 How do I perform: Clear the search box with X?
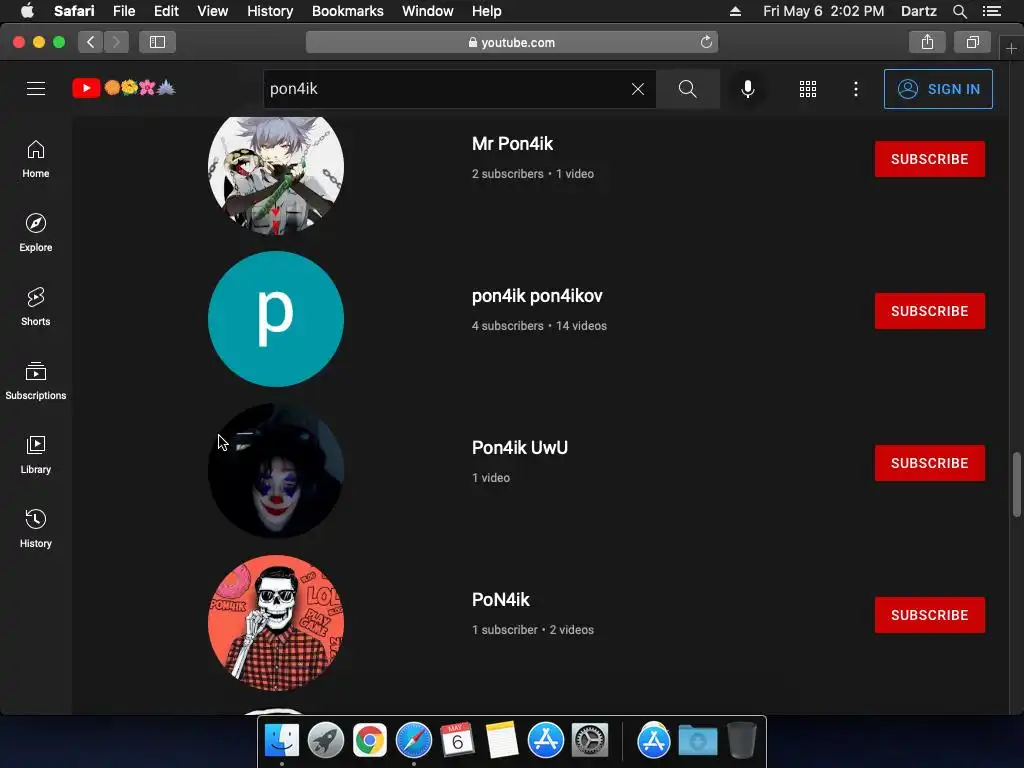click(638, 89)
